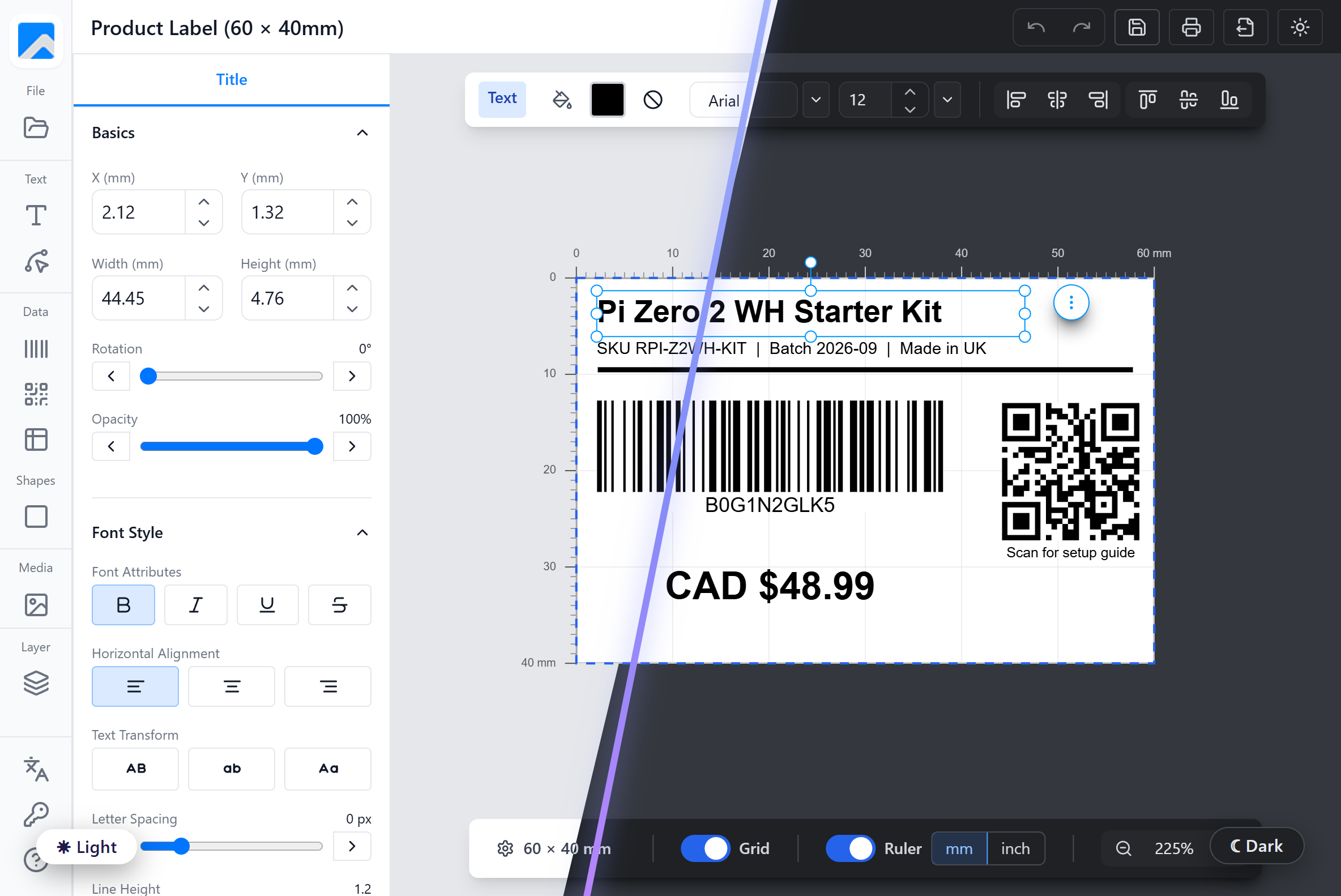This screenshot has height=896, width=1341.
Task: Click the no-color slashed circle icon
Action: pos(652,100)
